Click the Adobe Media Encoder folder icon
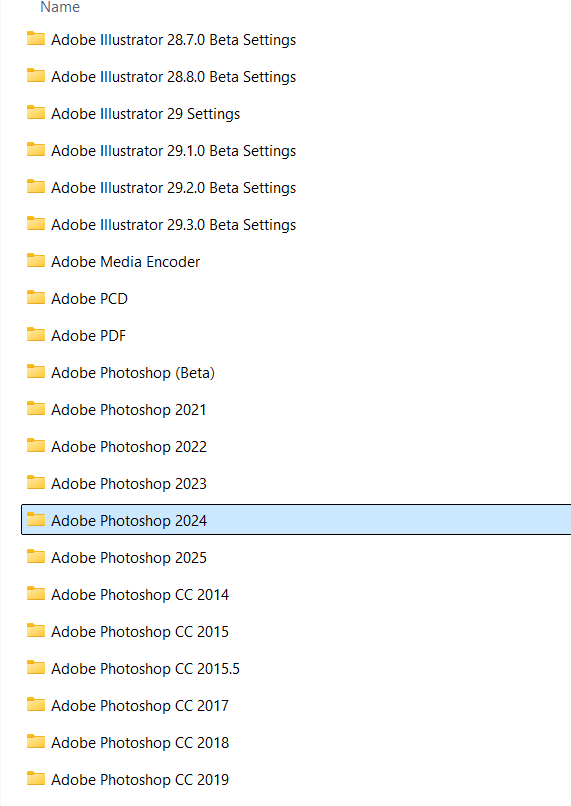 click(36, 261)
